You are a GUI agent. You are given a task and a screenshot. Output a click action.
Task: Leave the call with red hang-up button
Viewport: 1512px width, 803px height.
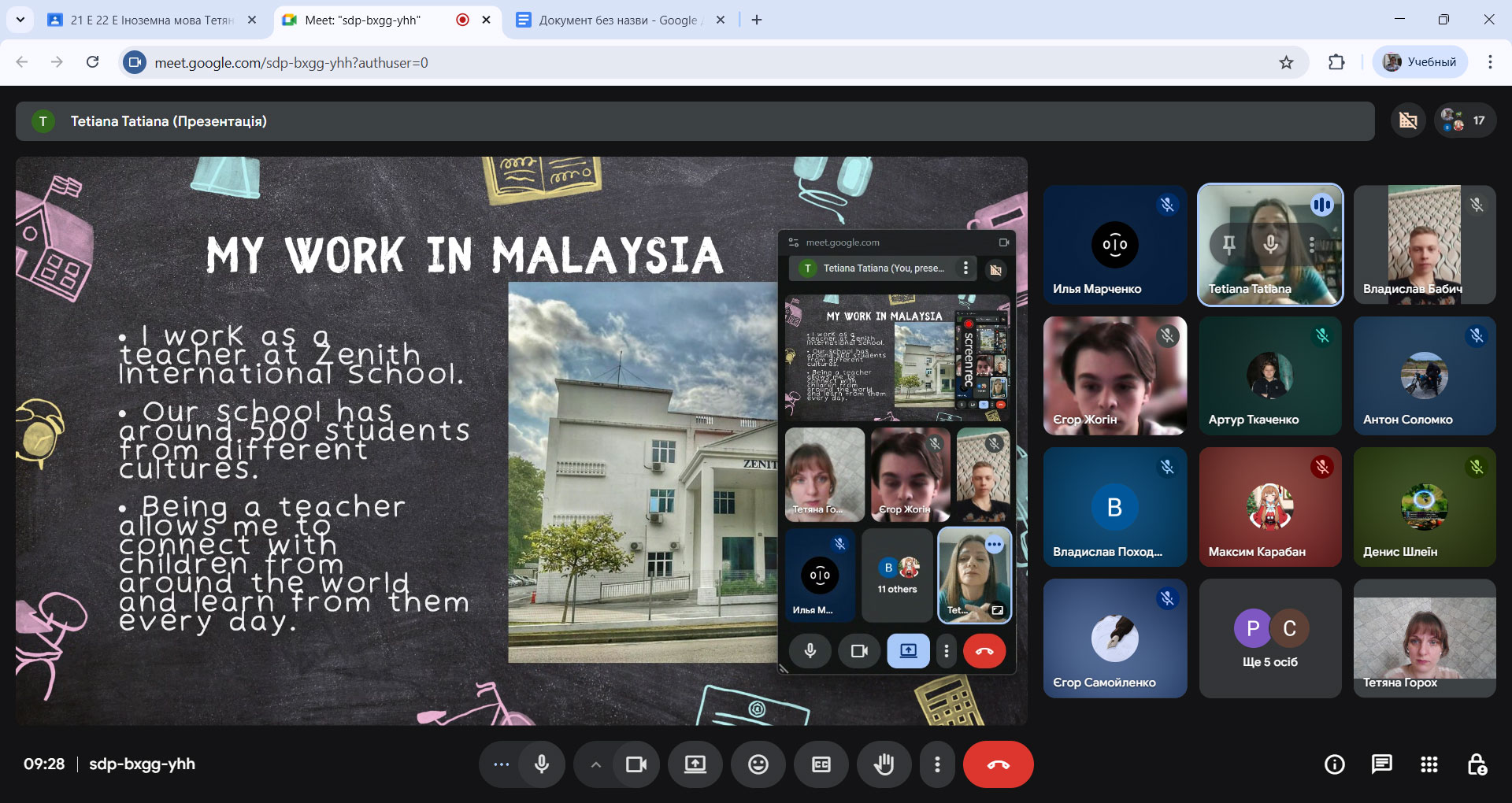[x=998, y=764]
